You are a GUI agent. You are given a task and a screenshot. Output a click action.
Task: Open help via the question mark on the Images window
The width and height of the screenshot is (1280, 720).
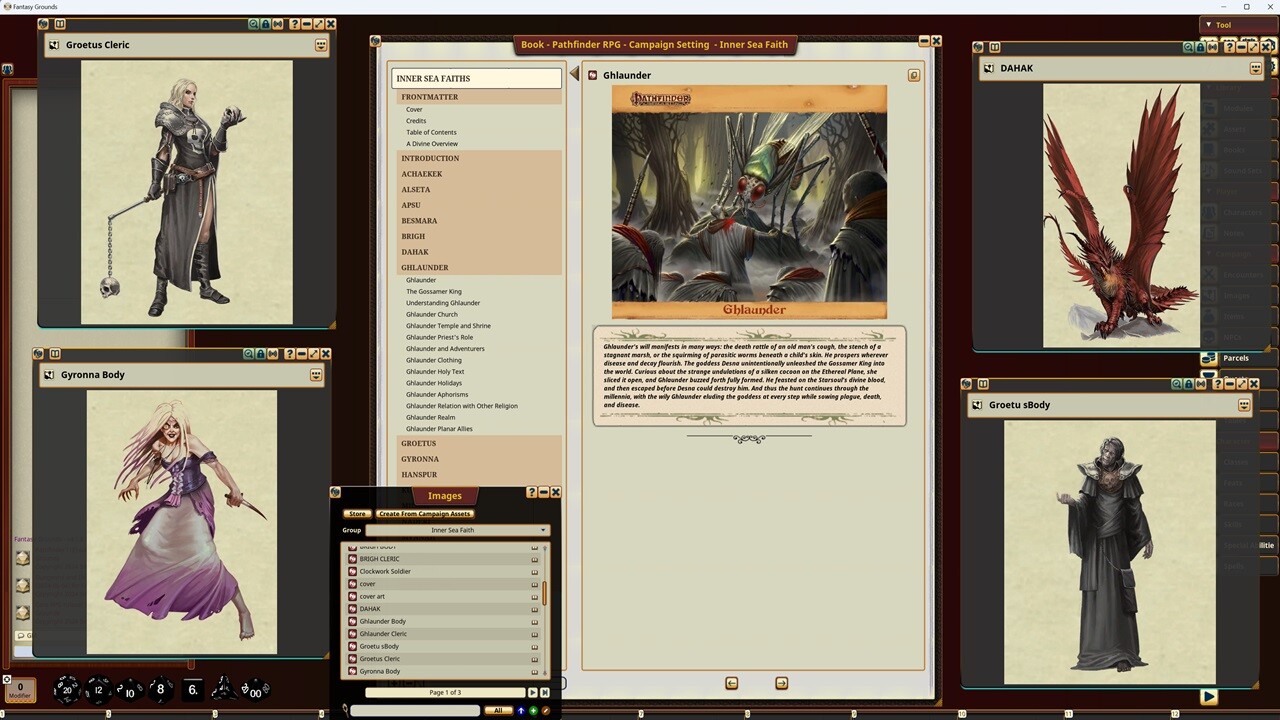click(531, 492)
